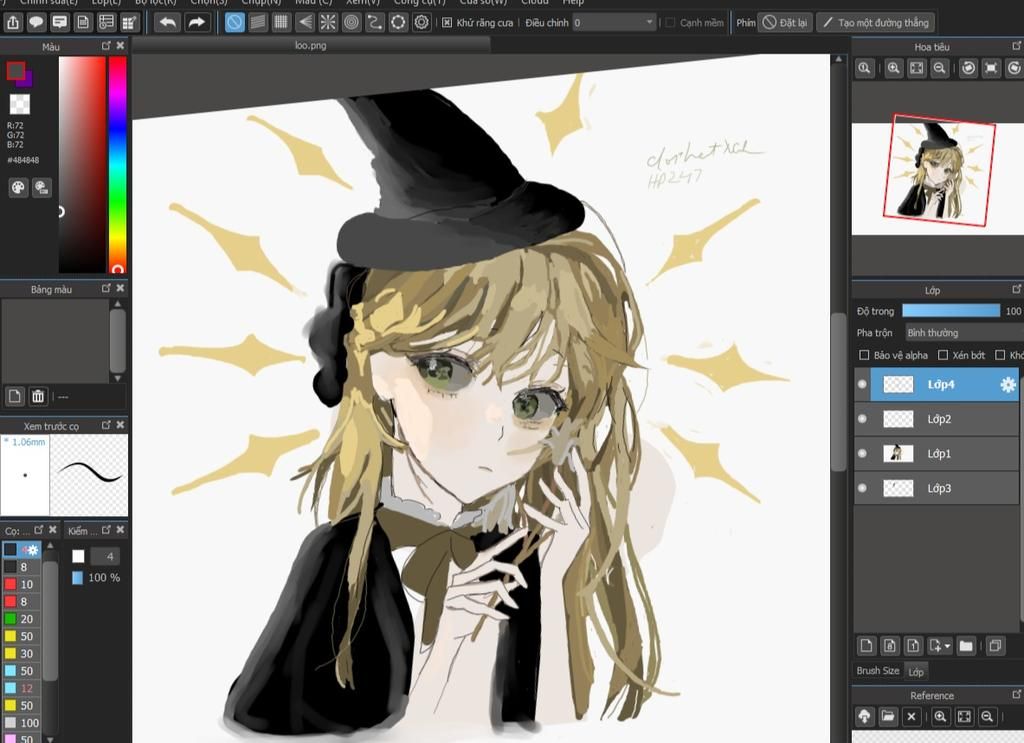Image resolution: width=1024 pixels, height=743 pixels.
Task: Turn off snap with the blue circle icon
Action: coord(234,22)
